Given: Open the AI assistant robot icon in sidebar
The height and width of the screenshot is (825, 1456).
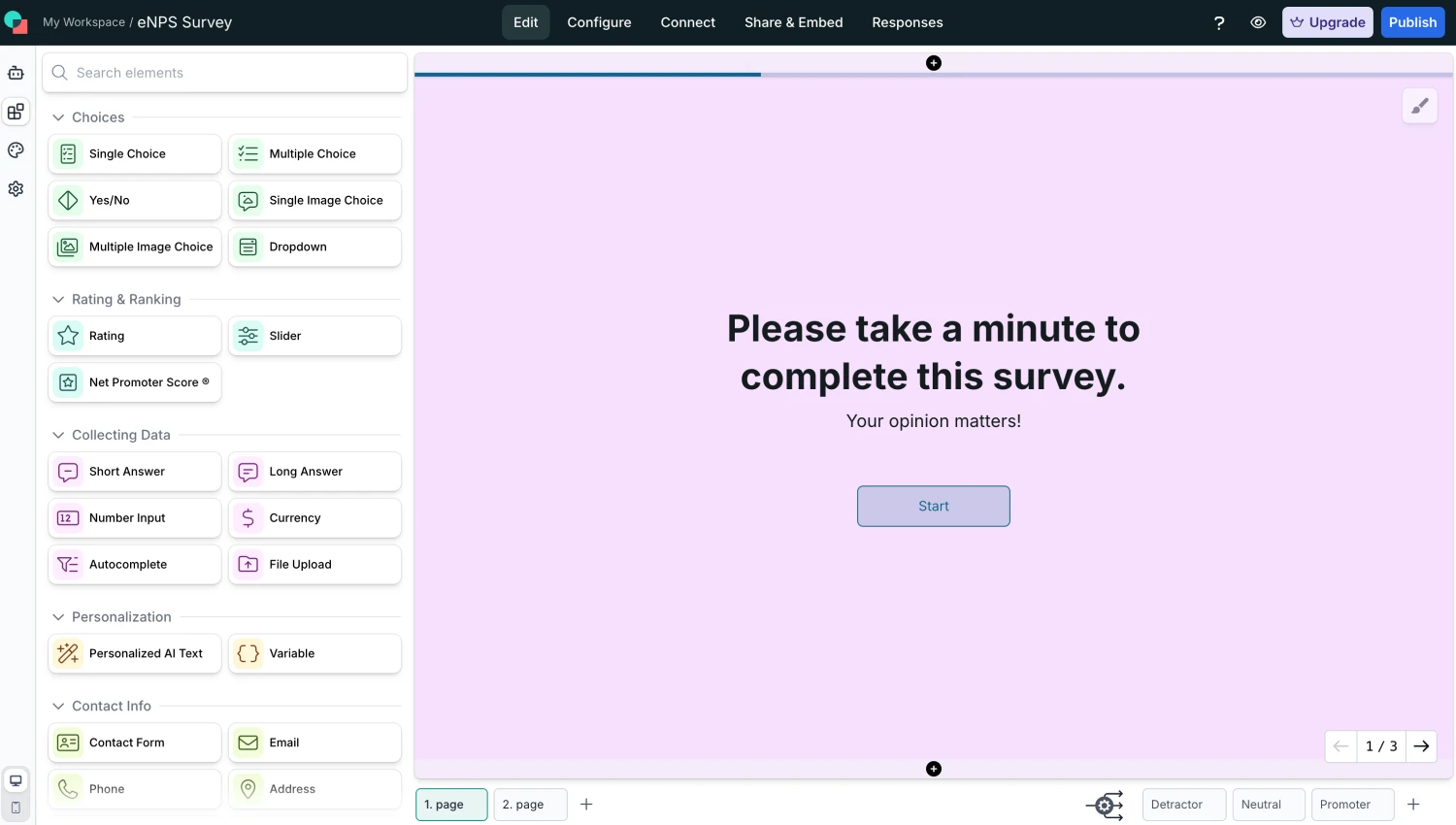Looking at the screenshot, I should click(16, 73).
